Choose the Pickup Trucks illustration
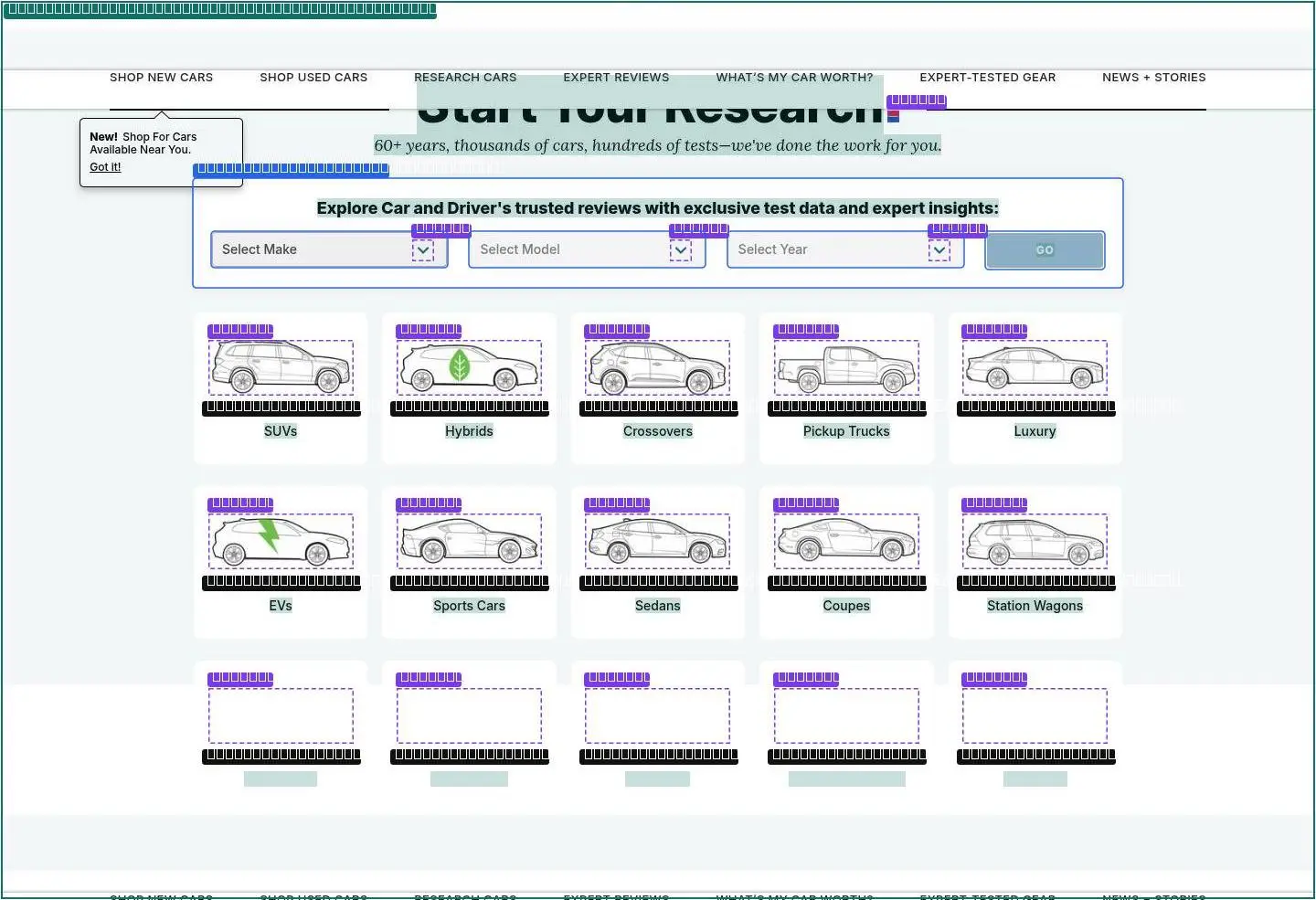Viewport: 1316px width, 900px height. (846, 367)
